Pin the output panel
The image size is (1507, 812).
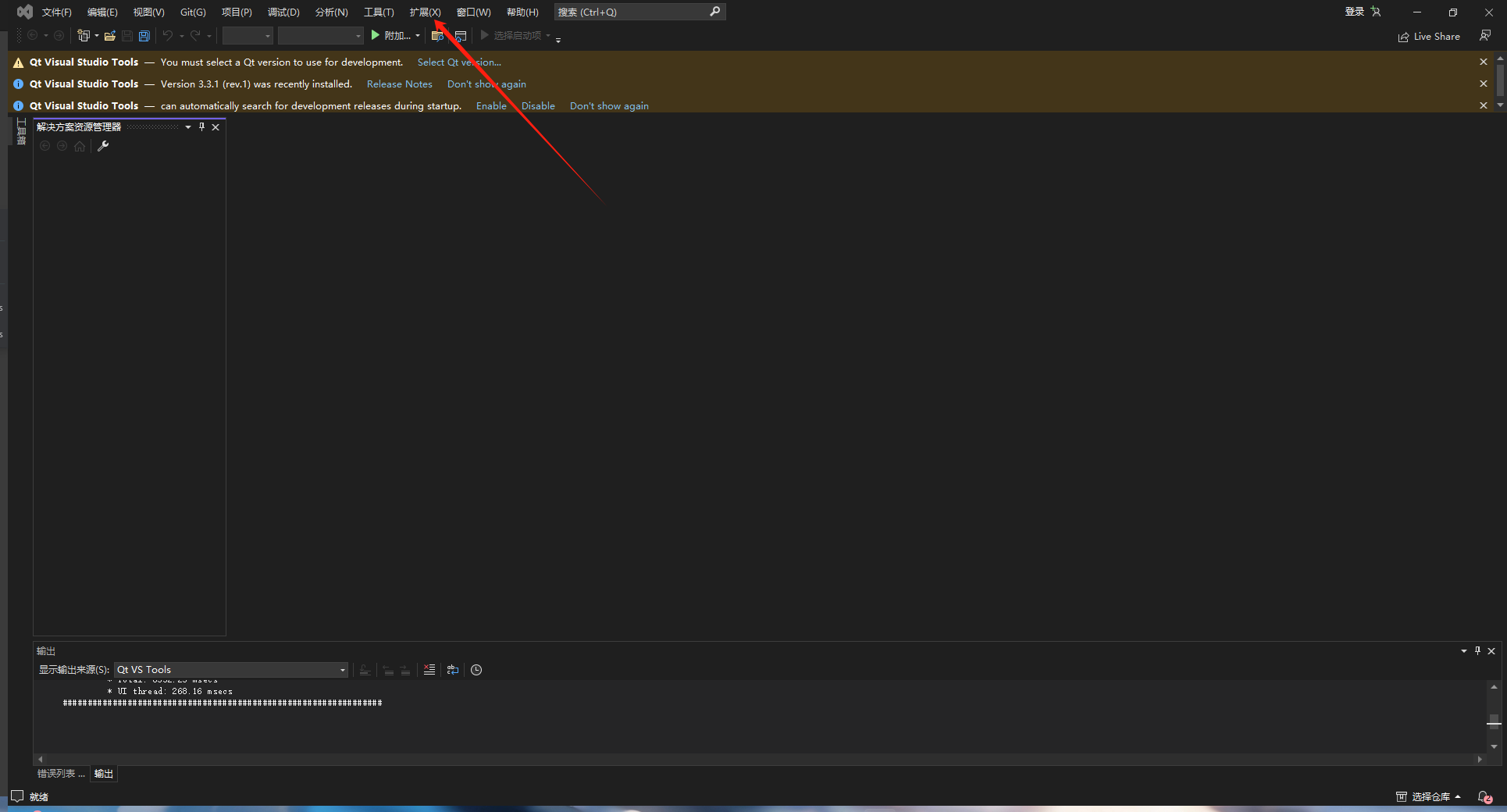tap(1477, 650)
